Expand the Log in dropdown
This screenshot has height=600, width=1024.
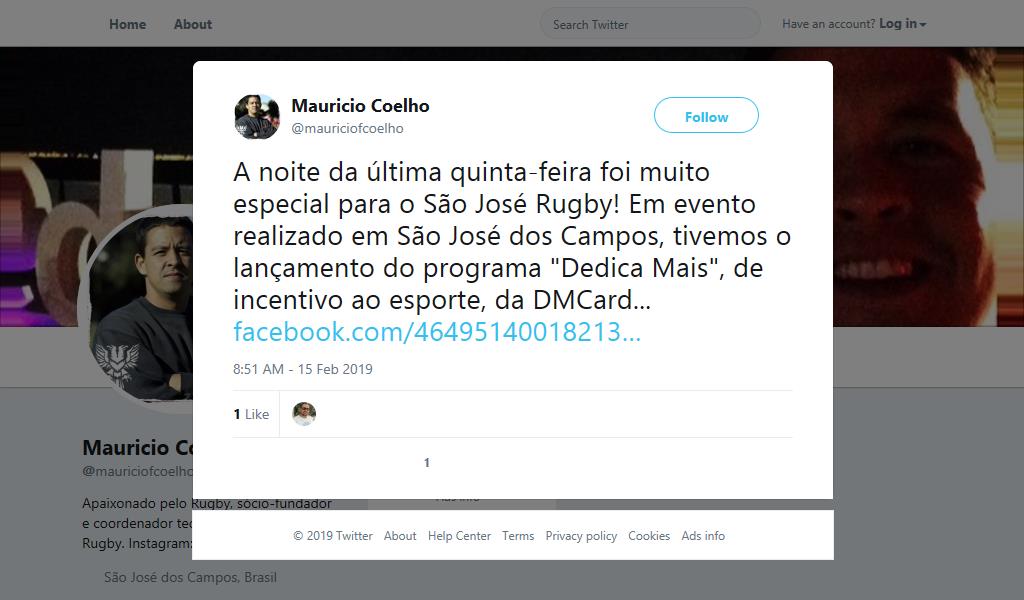(903, 24)
